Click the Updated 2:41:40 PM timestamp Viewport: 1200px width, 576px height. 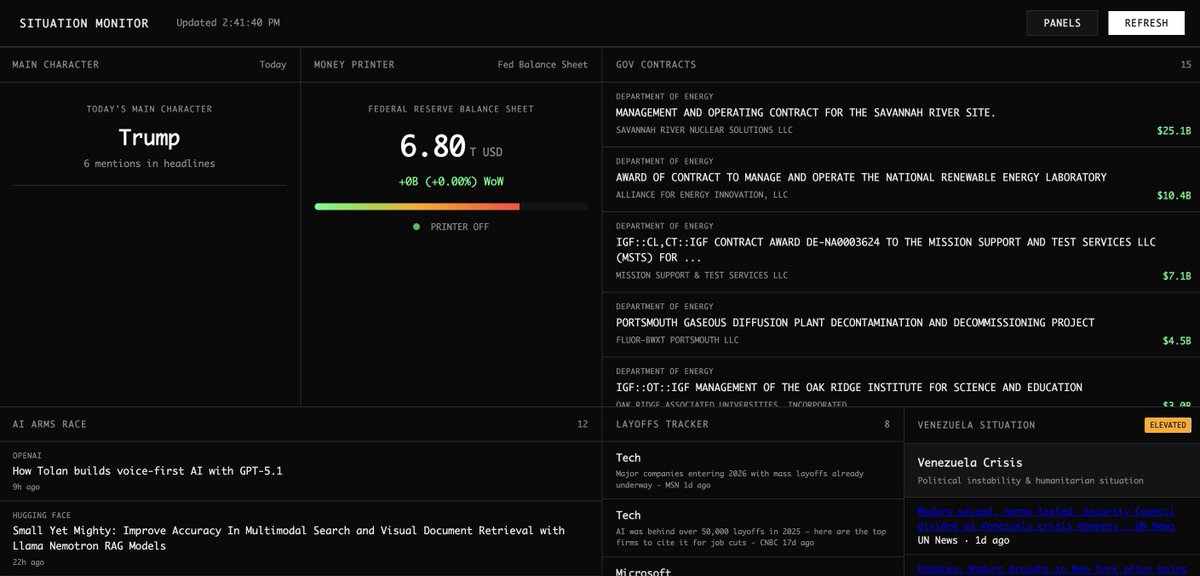coord(228,23)
